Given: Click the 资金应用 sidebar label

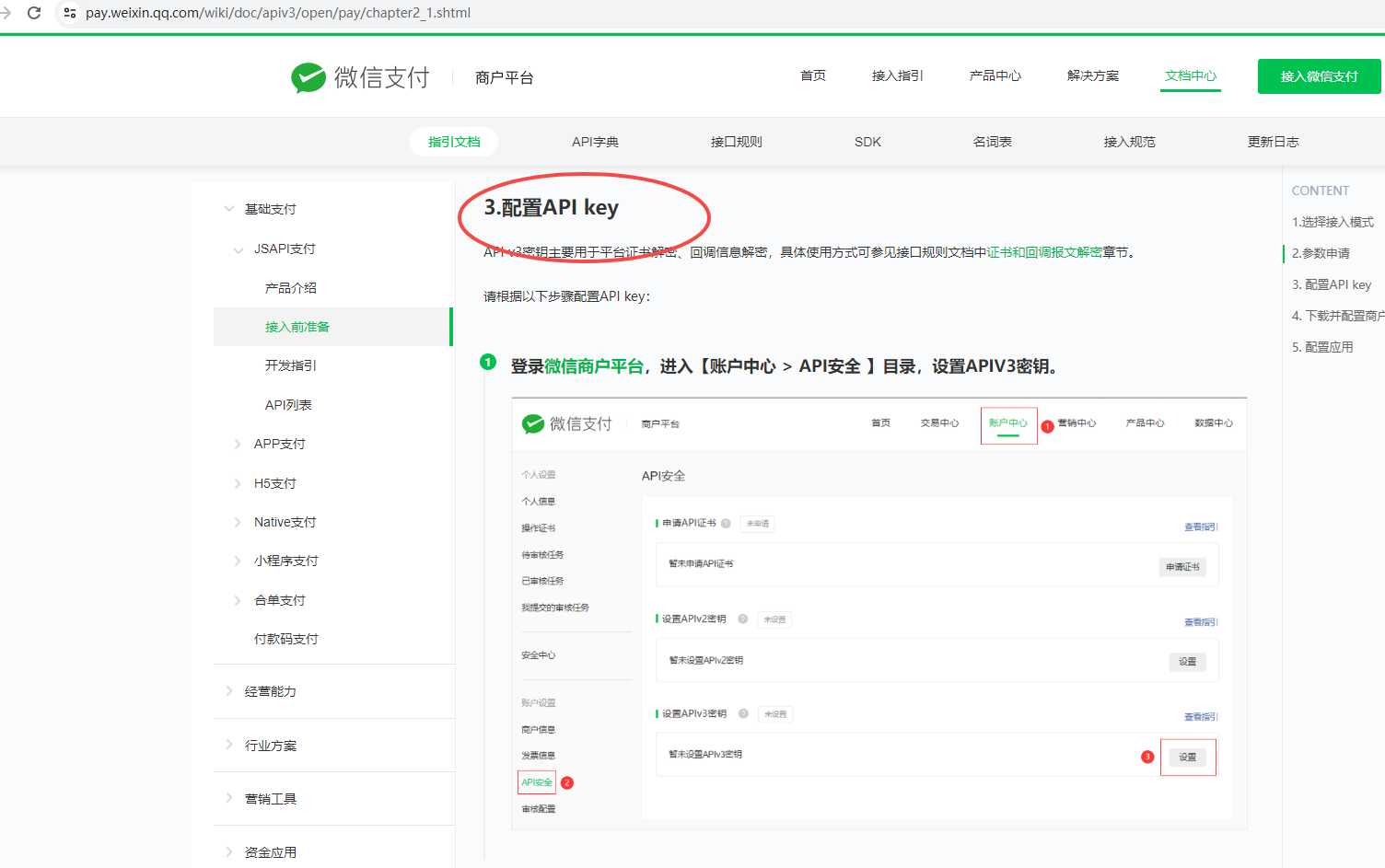Looking at the screenshot, I should (271, 852).
